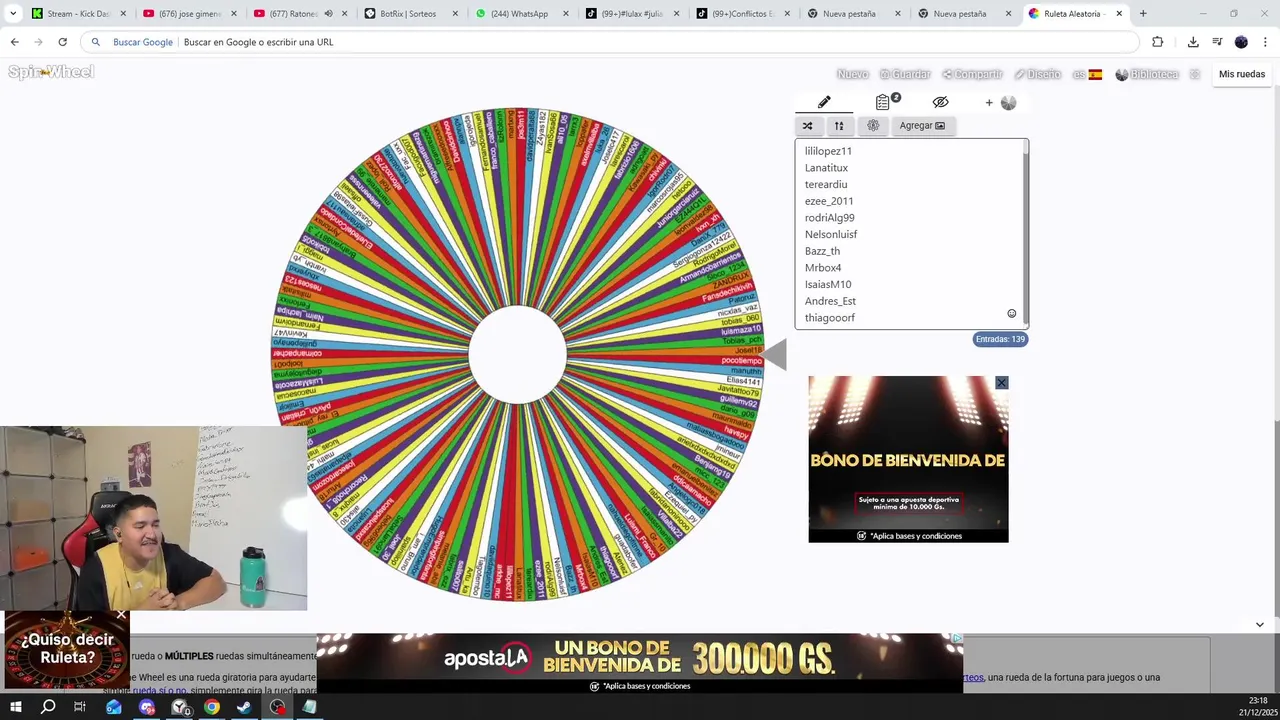The height and width of the screenshot is (720, 1280).
Task: Close the Bono de Bienvenida side ad
Action: (1001, 383)
